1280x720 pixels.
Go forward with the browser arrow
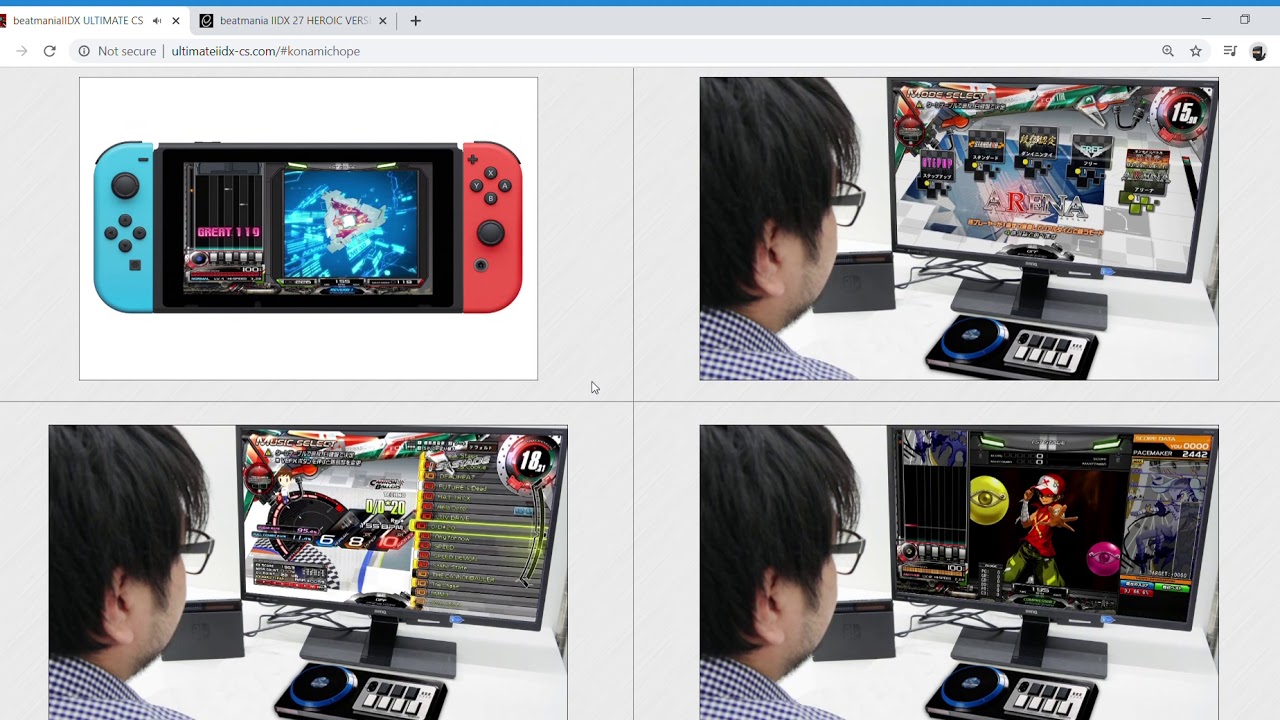pyautogui.click(x=22, y=51)
